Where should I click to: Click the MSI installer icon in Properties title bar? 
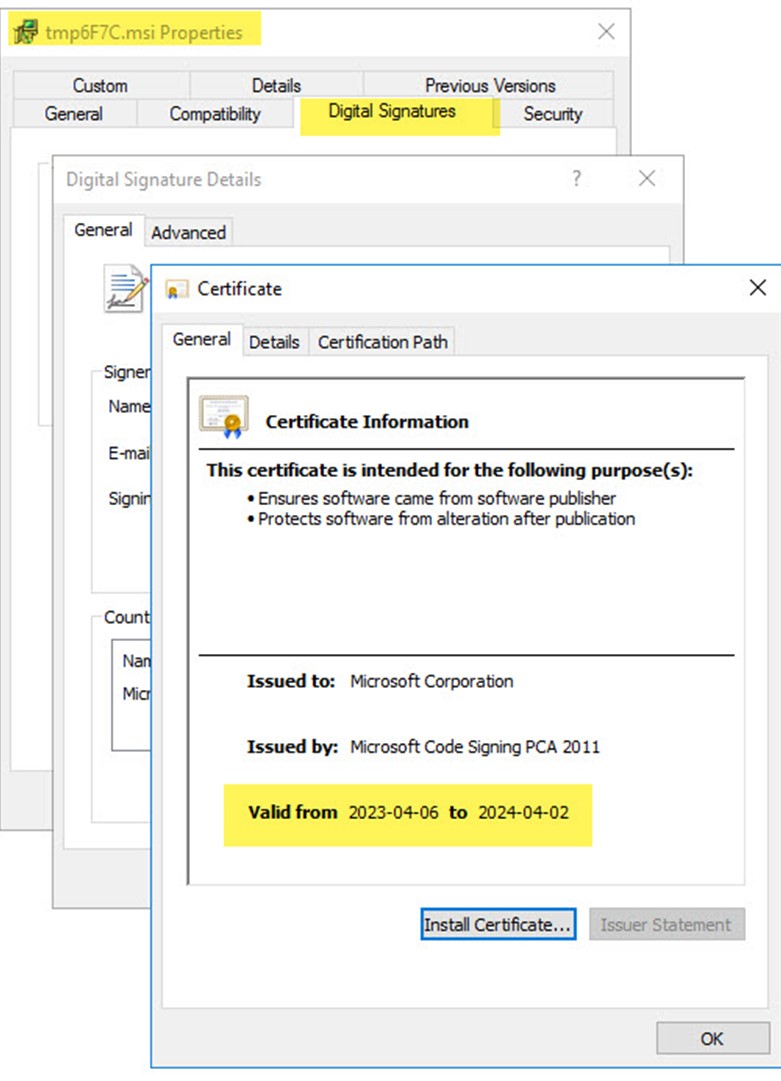pyautogui.click(x=26, y=32)
